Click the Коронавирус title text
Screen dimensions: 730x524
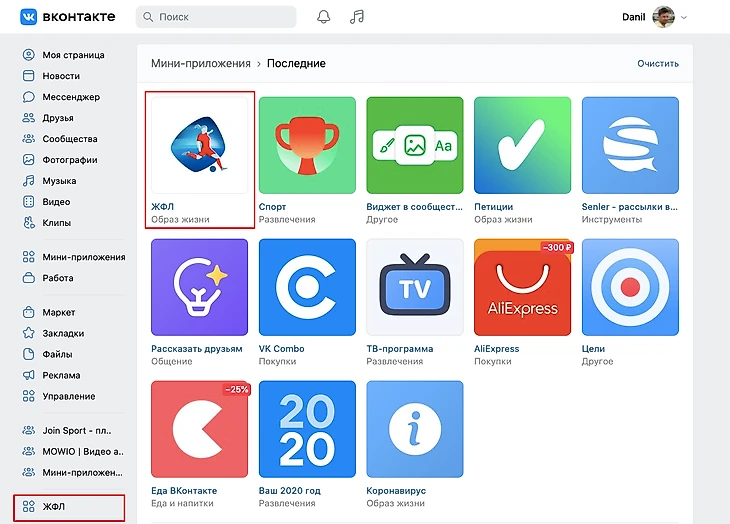point(396,490)
